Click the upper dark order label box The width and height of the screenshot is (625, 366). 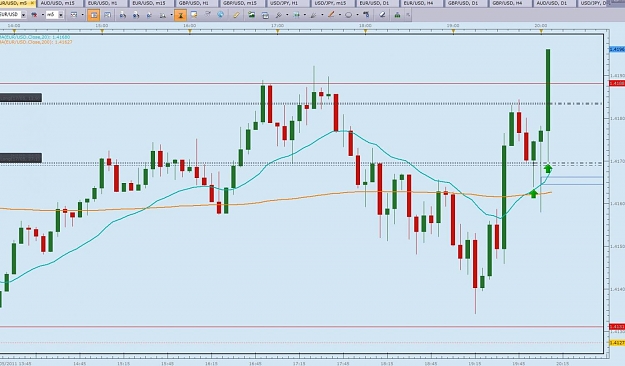click(20, 98)
